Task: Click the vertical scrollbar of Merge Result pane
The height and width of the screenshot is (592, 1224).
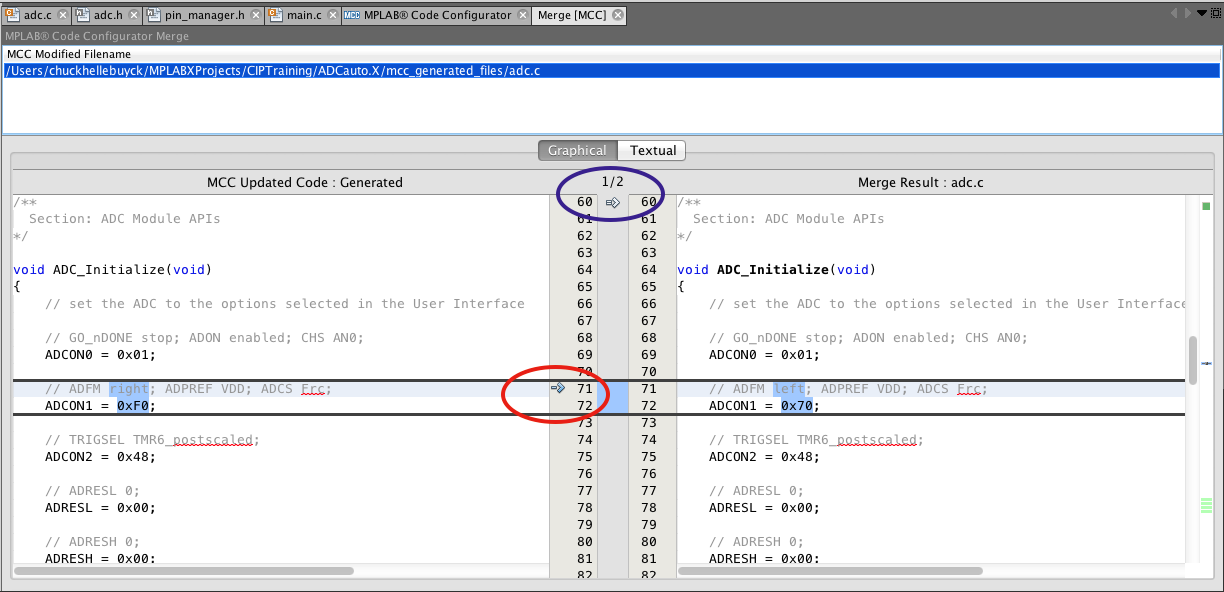Action: [1192, 361]
